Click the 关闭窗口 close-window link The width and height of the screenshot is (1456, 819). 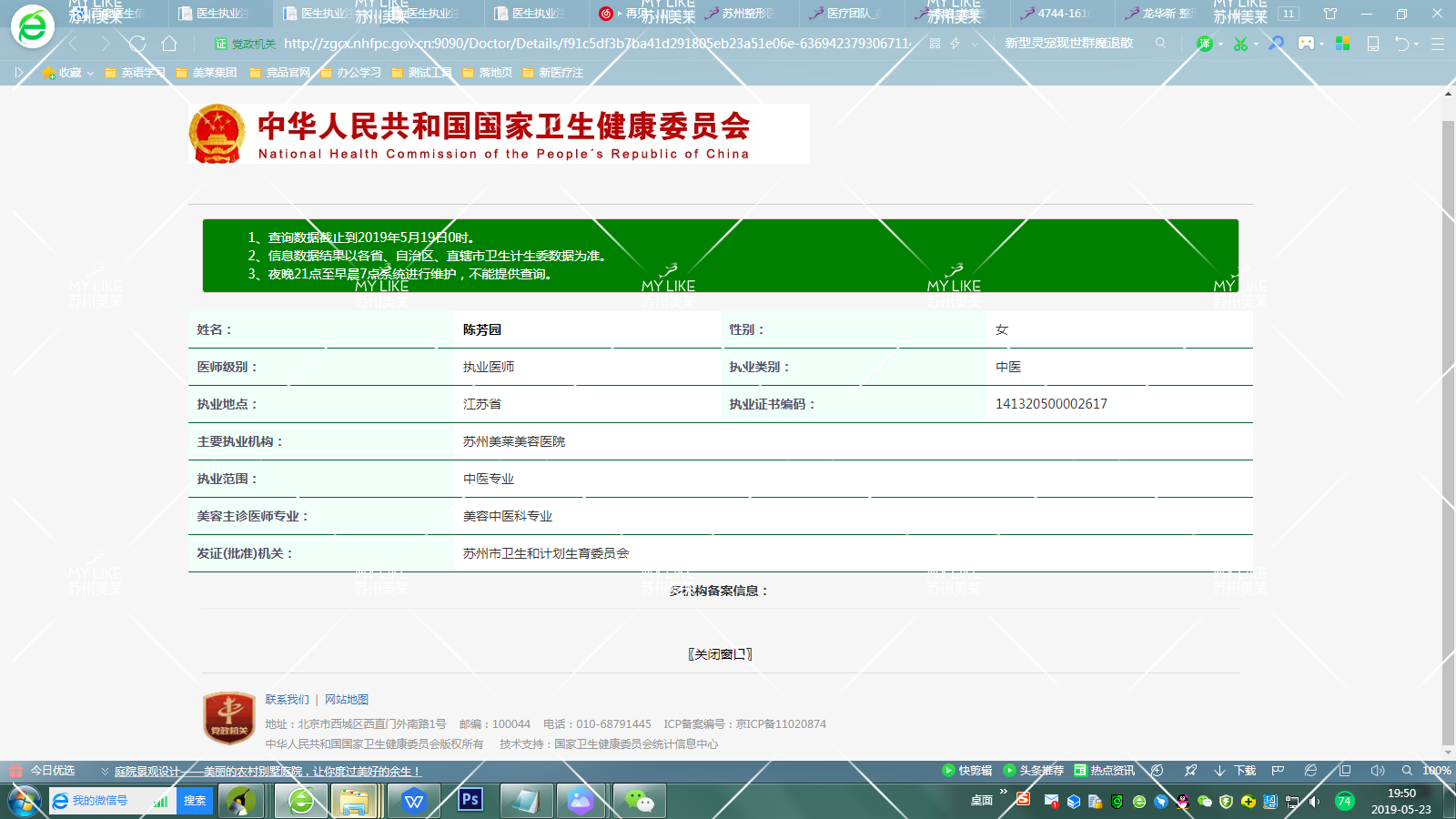720,654
